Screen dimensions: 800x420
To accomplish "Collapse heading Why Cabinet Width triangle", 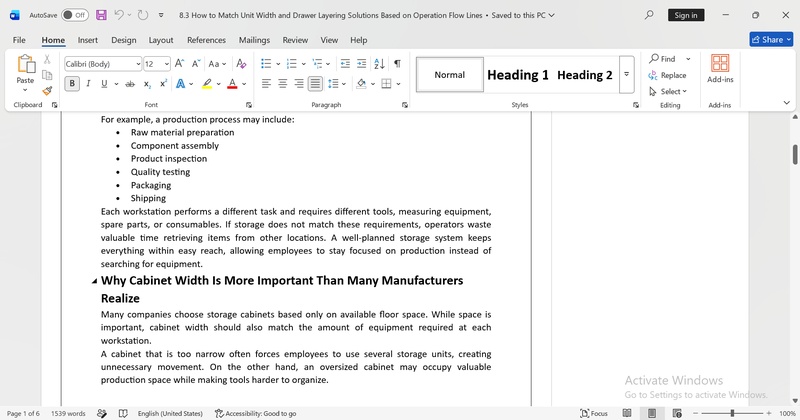I will click(x=94, y=281).
